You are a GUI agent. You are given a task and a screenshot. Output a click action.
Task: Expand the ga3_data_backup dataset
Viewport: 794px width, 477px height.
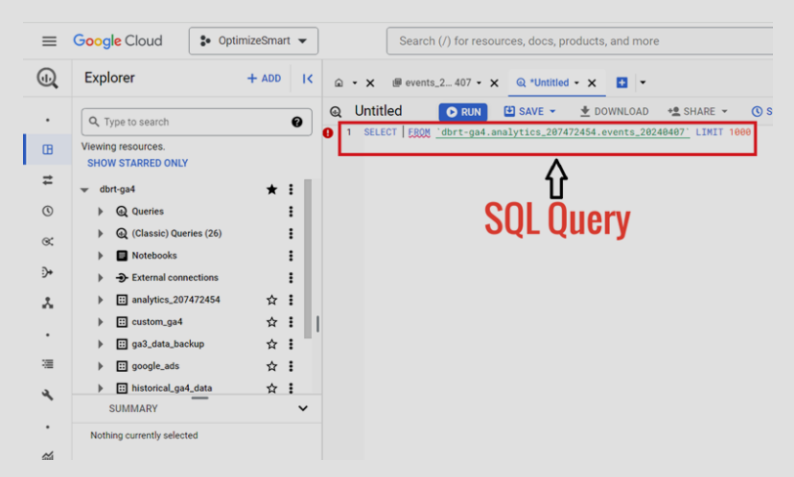click(x=100, y=344)
